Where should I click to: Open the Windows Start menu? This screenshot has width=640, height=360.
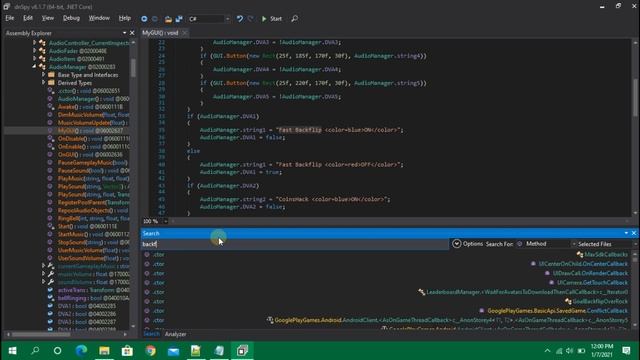tap(12, 351)
